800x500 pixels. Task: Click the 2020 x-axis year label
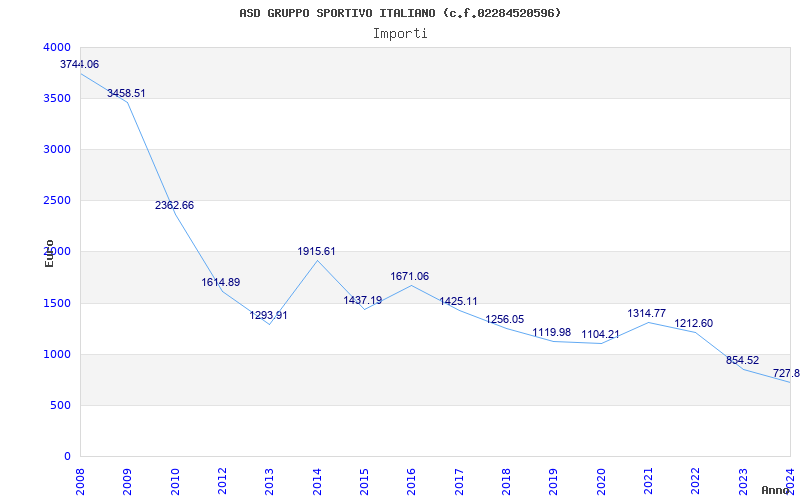point(601,480)
